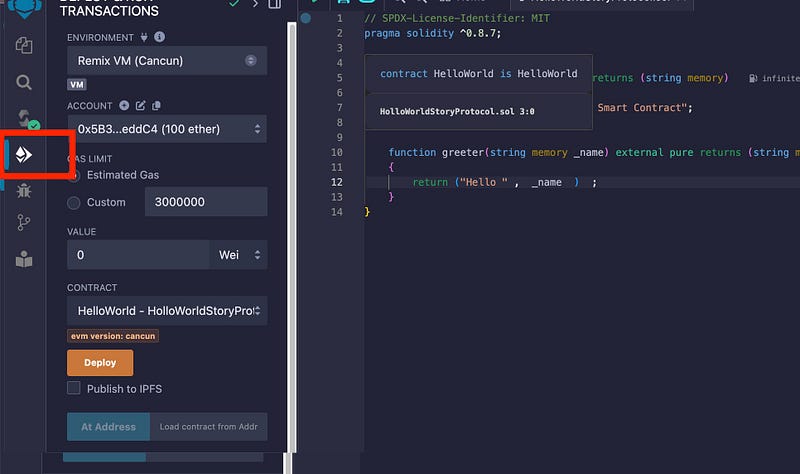
Task: Click the 'Smart Contract";' string on line 7
Action: pyautogui.click(x=645, y=108)
